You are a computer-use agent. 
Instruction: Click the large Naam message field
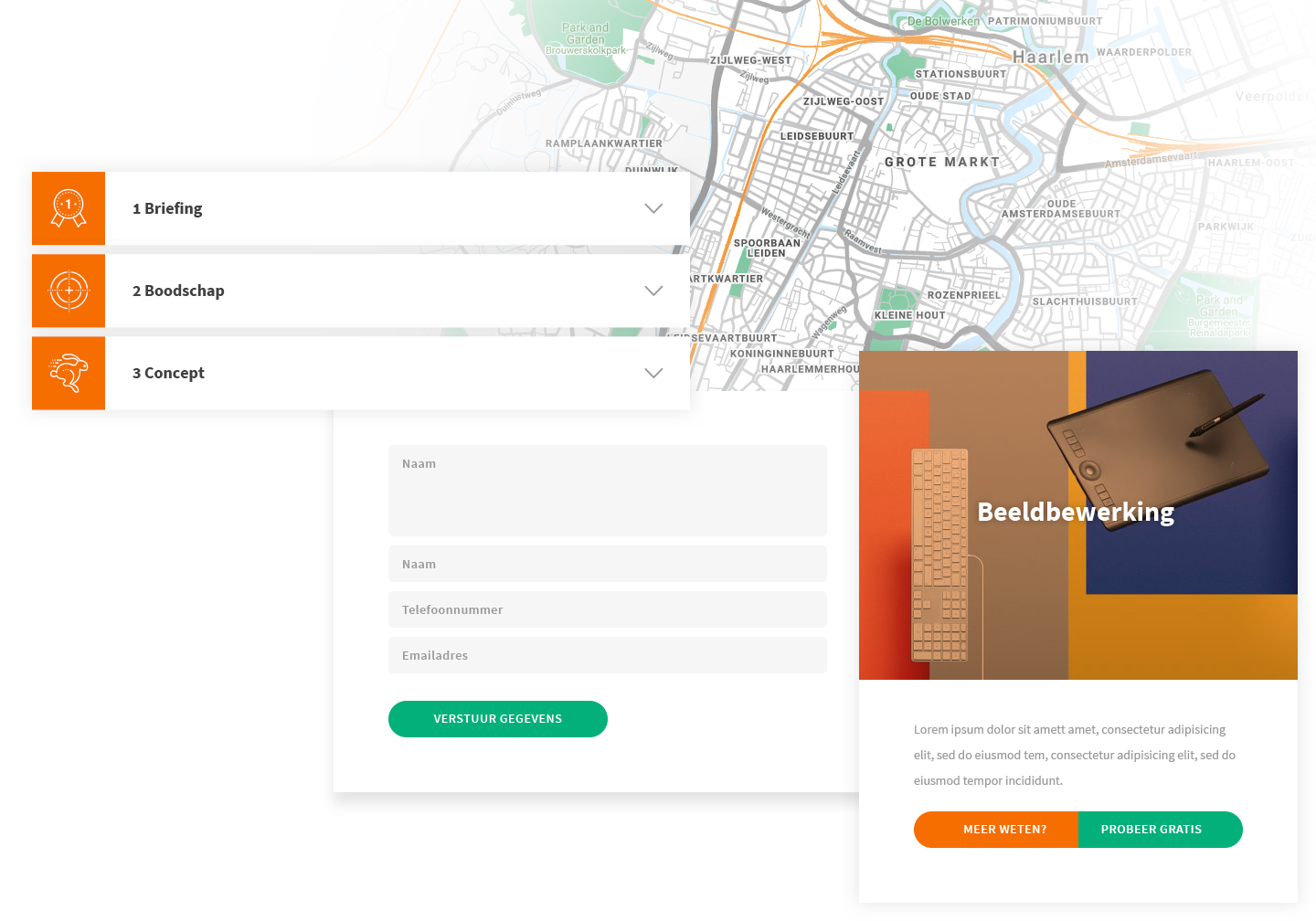click(608, 491)
